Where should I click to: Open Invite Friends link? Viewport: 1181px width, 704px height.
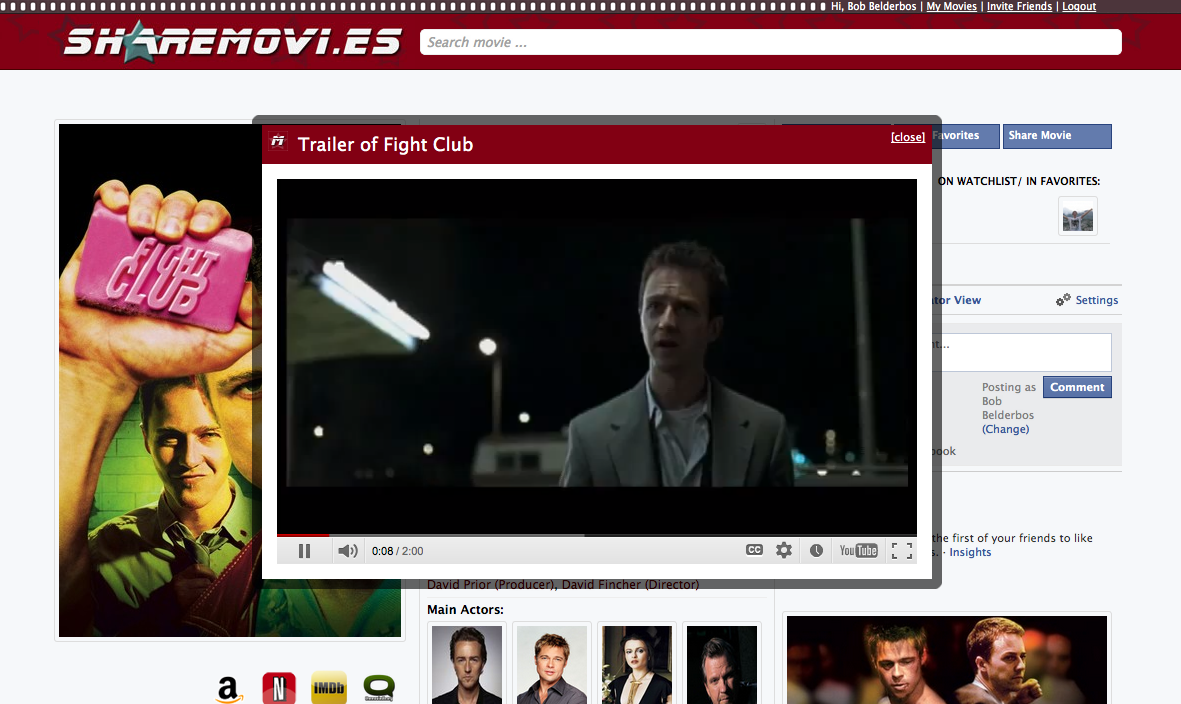[x=1019, y=6]
